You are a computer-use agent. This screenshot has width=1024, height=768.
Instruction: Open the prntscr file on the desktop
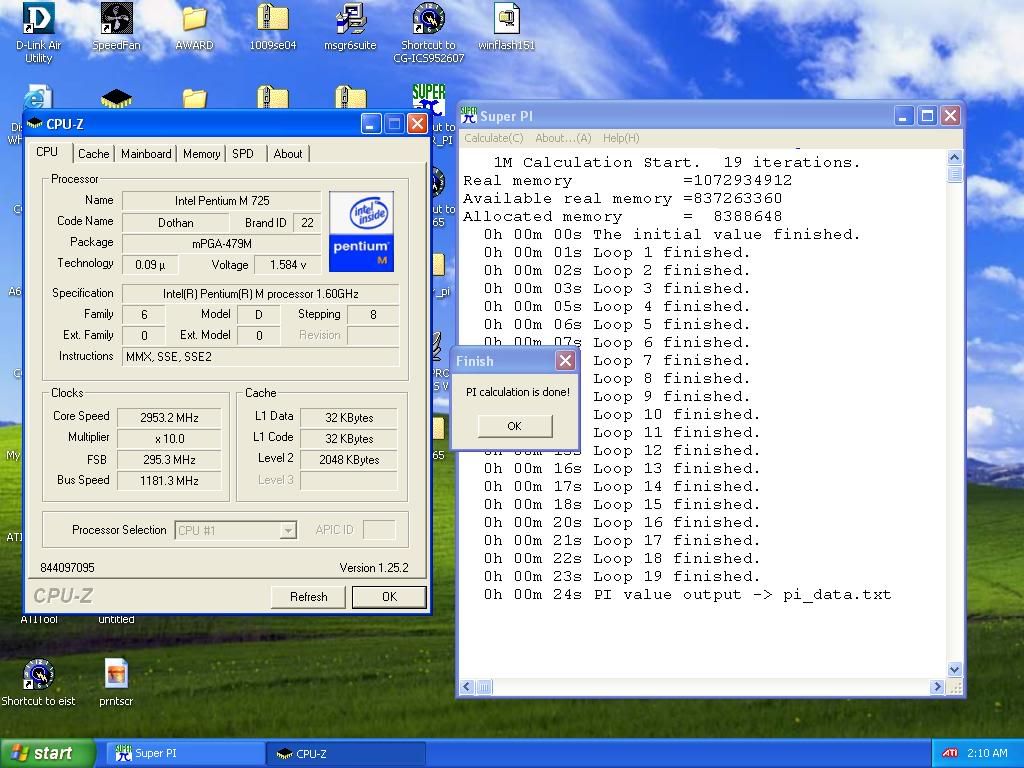116,682
